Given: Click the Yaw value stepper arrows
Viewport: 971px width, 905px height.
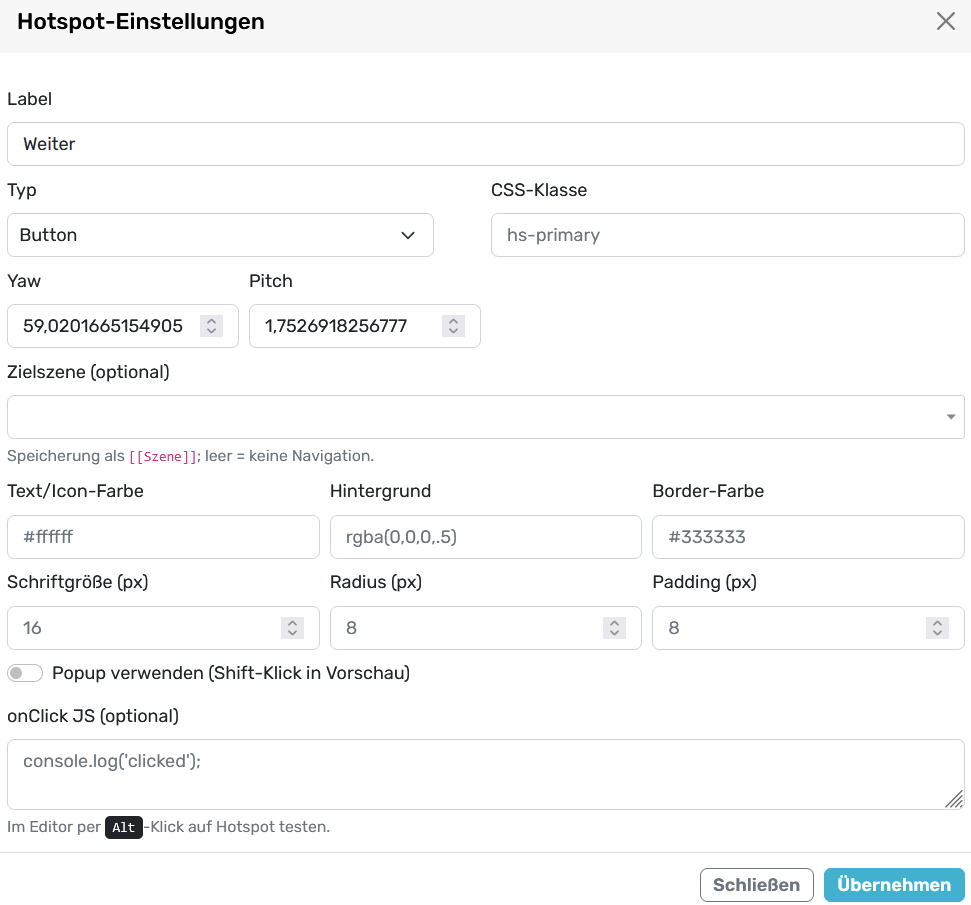Looking at the screenshot, I should [211, 326].
